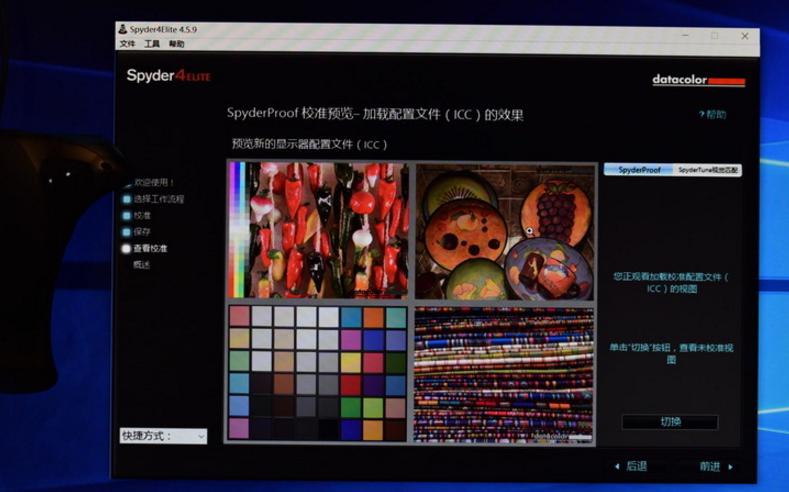
Task: Click the datacolor logo
Action: point(698,80)
